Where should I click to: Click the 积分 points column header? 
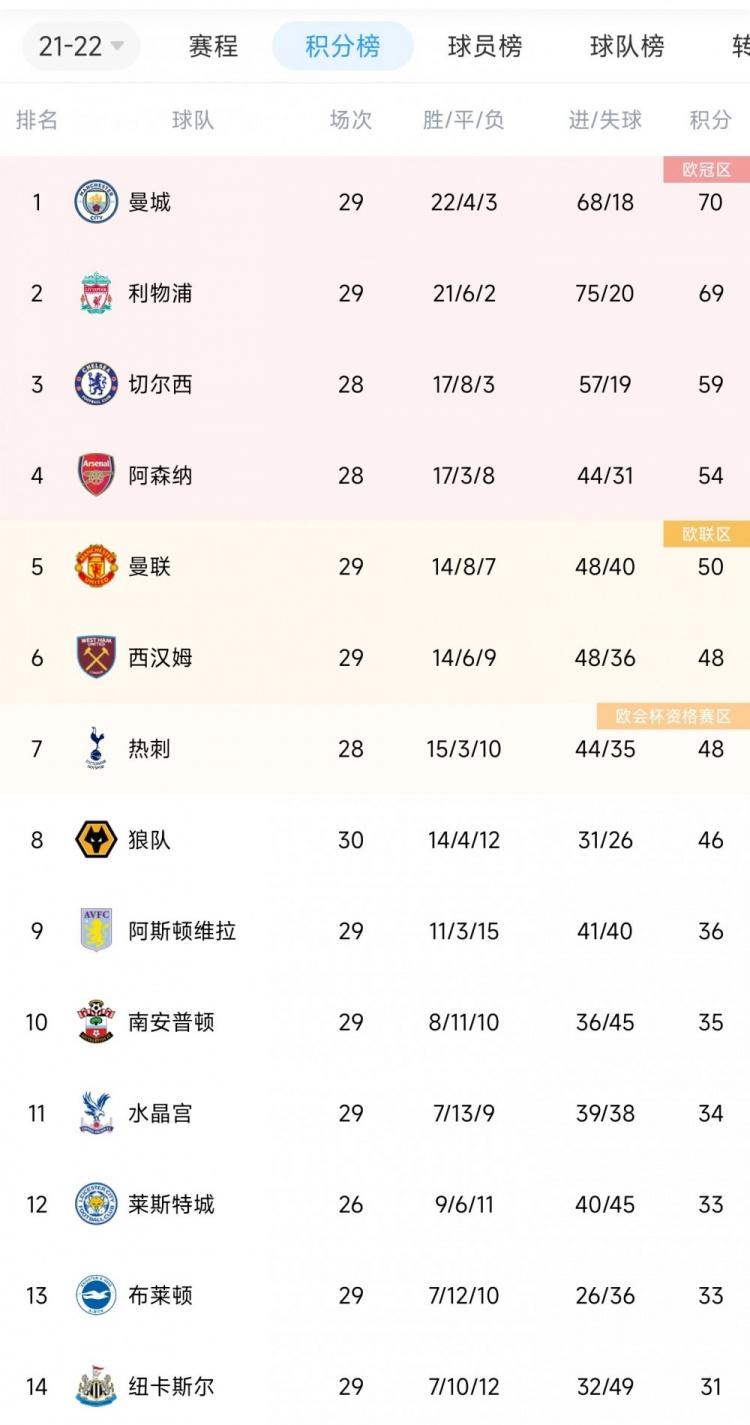[709, 120]
